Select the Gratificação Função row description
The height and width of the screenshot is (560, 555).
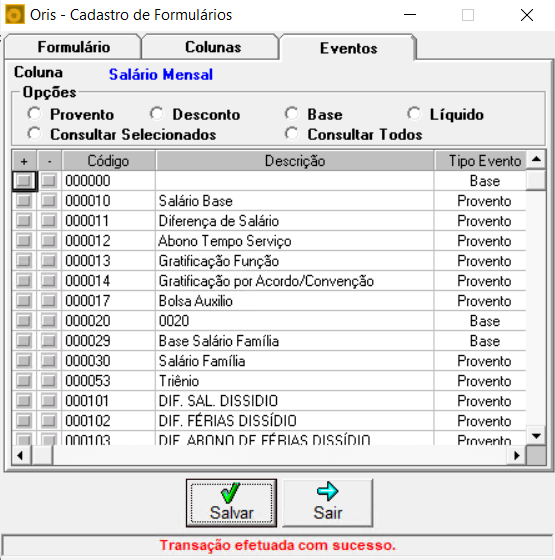coord(219,261)
